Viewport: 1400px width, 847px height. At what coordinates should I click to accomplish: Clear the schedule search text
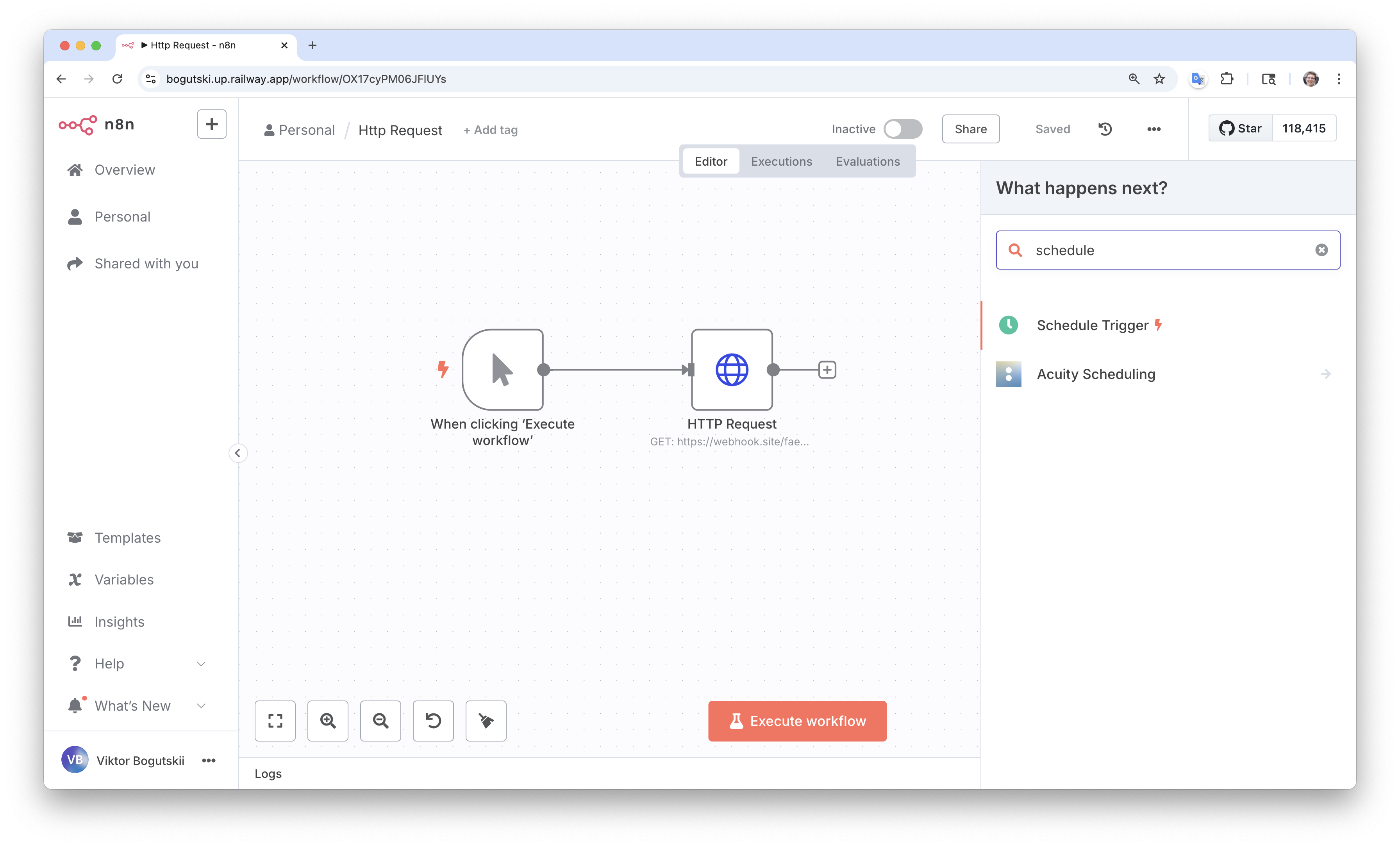pyautogui.click(x=1321, y=250)
